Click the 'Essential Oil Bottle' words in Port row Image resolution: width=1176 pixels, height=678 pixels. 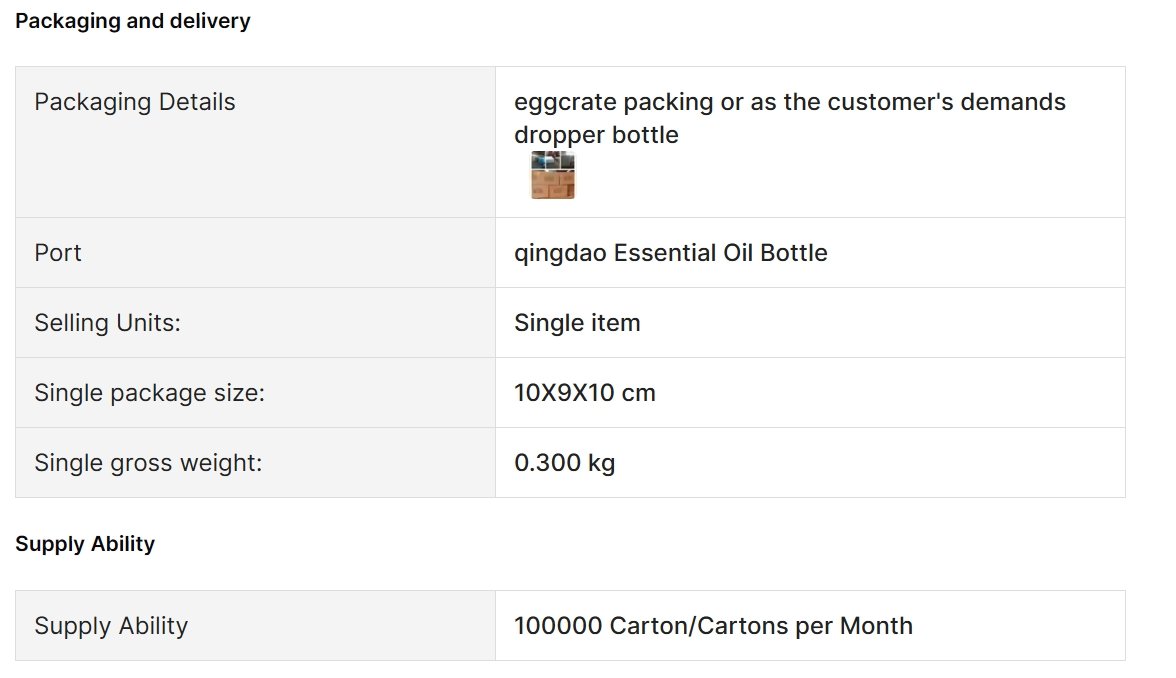pyautogui.click(x=720, y=253)
